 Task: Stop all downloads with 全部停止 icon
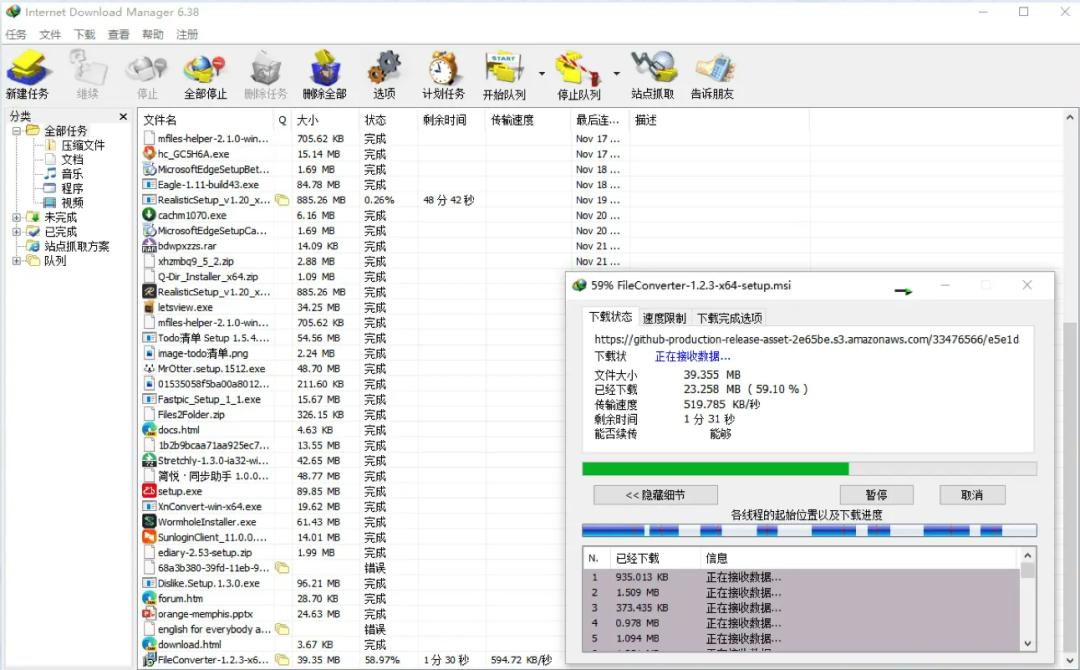(202, 70)
